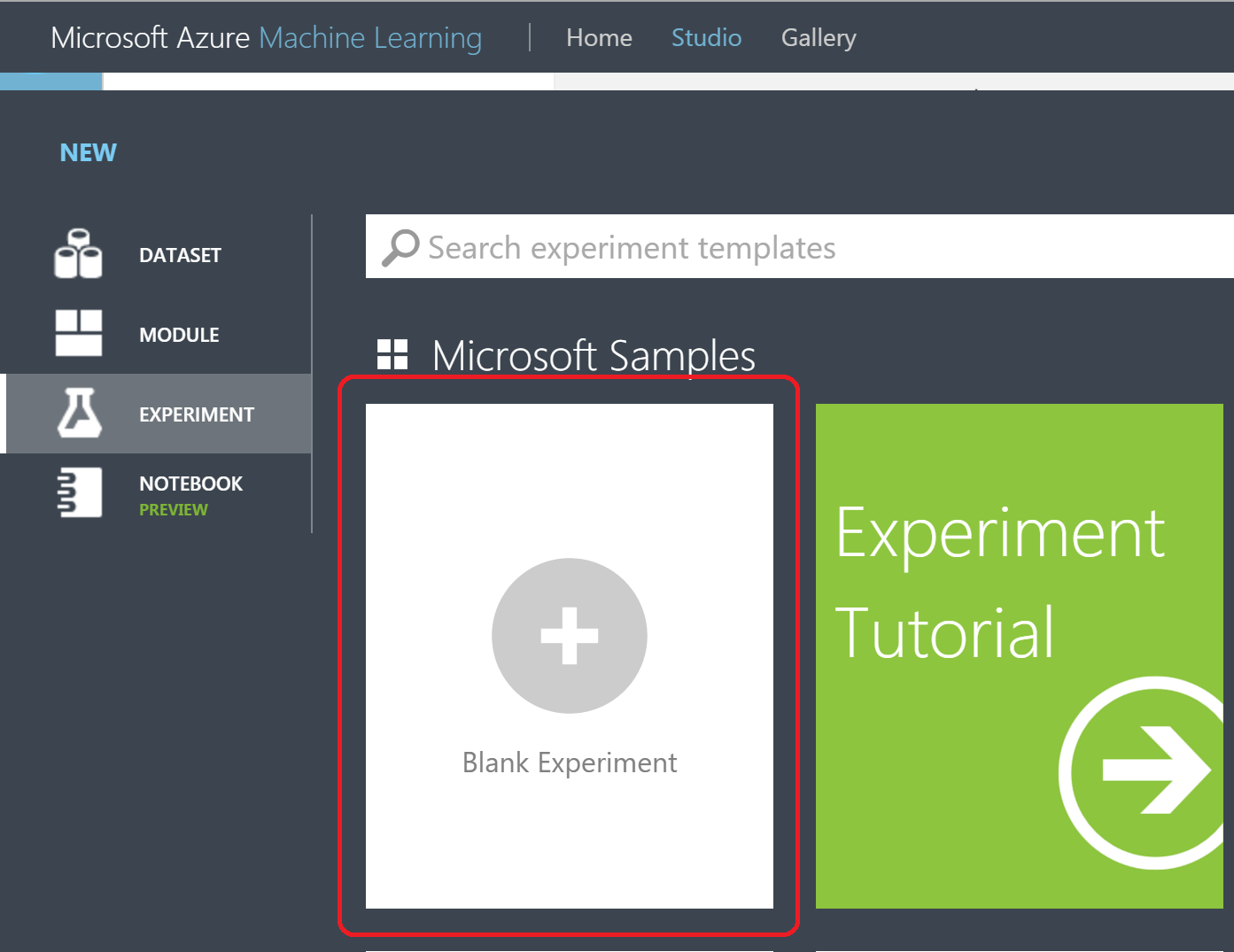The image size is (1234, 952).
Task: Click the Microsoft Samples grid icon
Action: tap(392, 354)
